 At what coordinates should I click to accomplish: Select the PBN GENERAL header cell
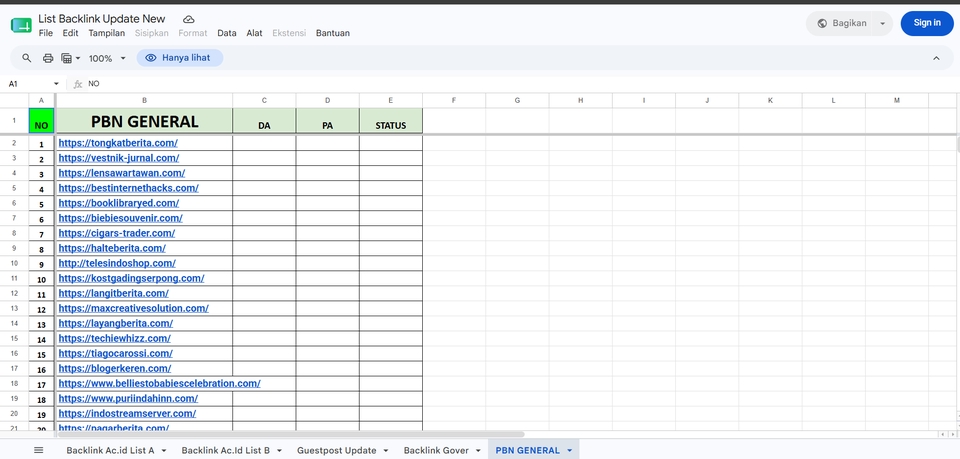pyautogui.click(x=144, y=121)
